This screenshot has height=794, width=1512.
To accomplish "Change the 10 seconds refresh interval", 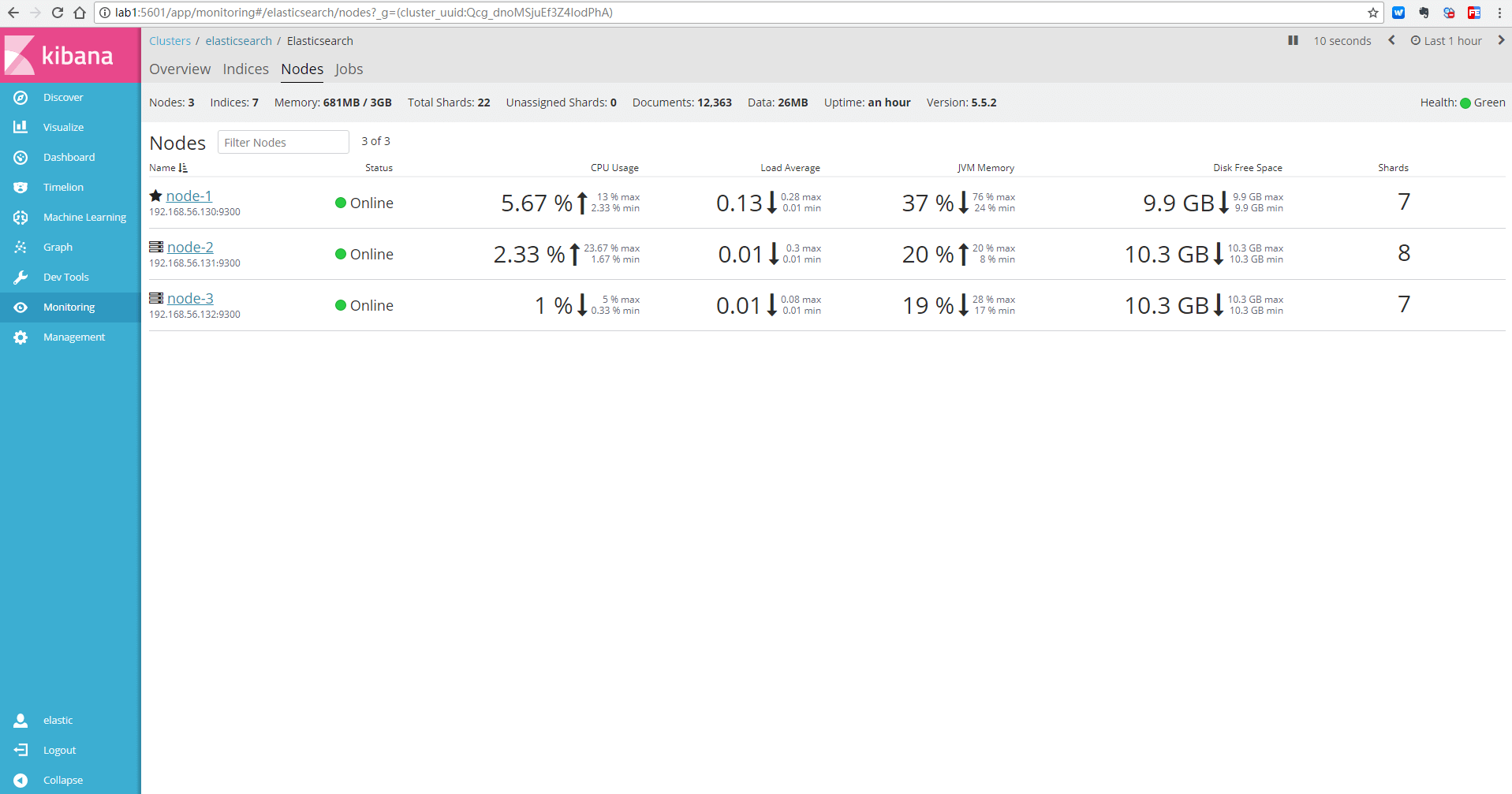I will pyautogui.click(x=1342, y=41).
